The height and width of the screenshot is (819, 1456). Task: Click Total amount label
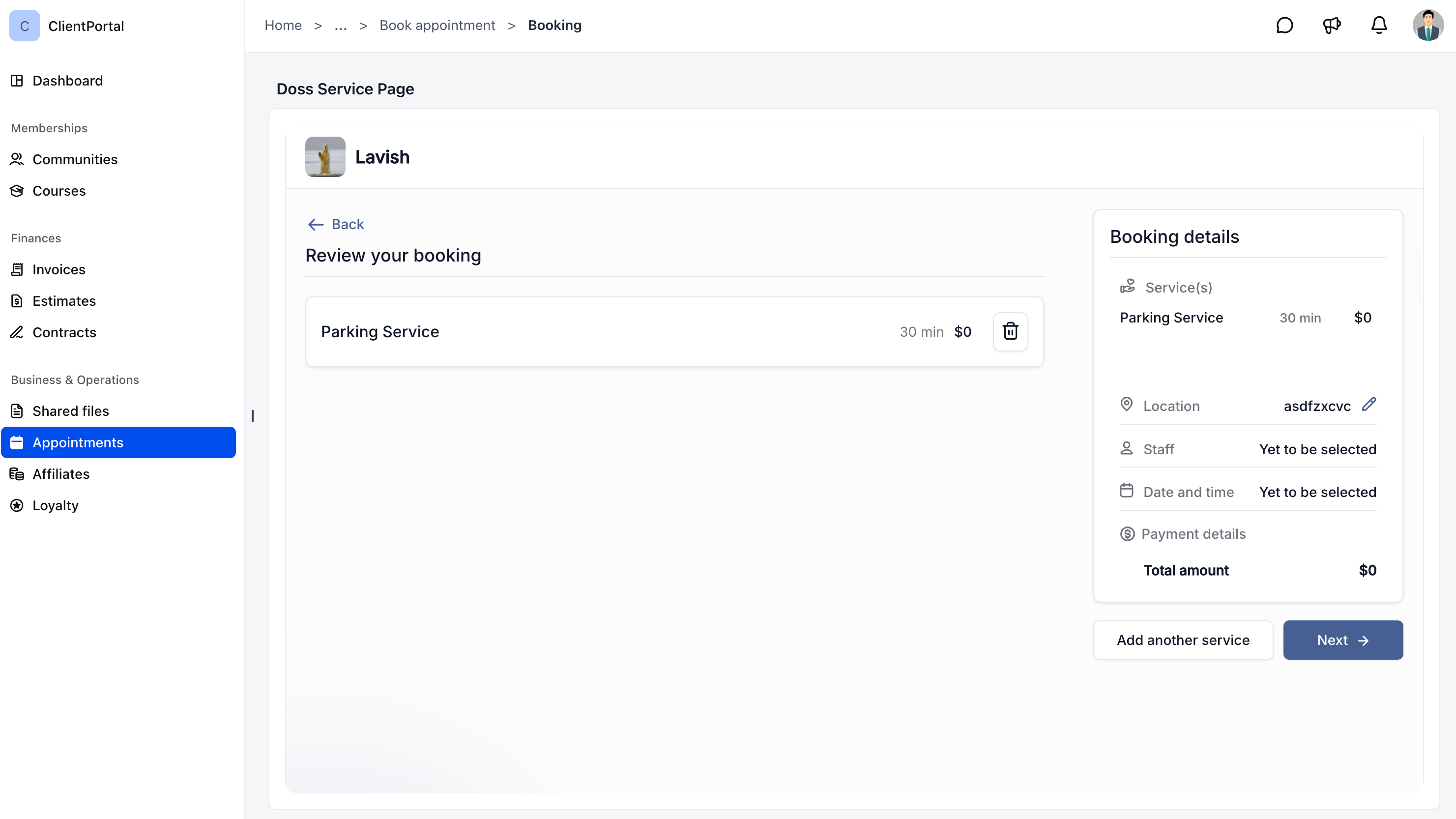click(x=1186, y=570)
